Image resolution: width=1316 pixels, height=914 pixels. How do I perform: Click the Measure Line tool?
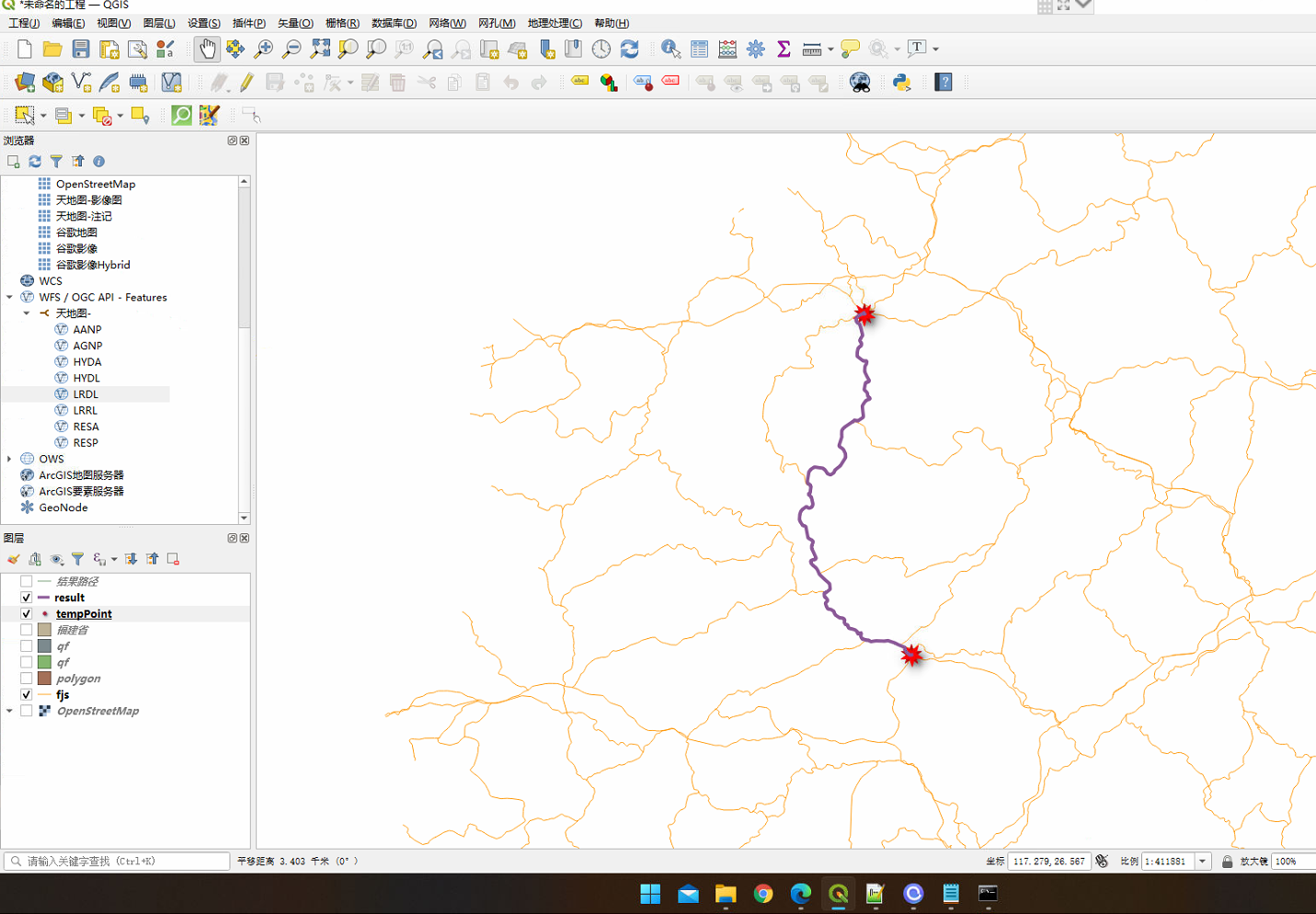813,49
